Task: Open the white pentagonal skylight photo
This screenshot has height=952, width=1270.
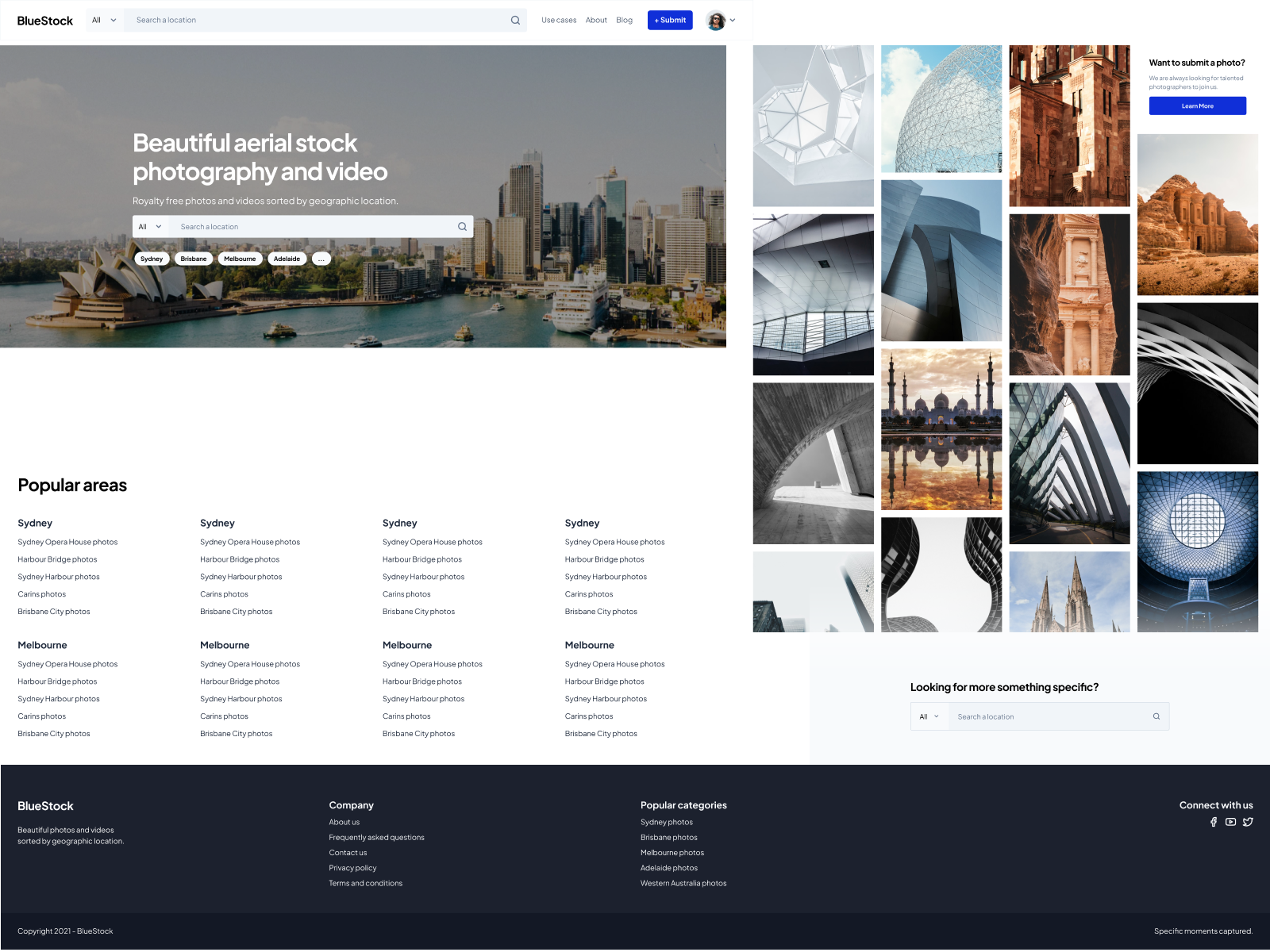Action: (x=814, y=126)
